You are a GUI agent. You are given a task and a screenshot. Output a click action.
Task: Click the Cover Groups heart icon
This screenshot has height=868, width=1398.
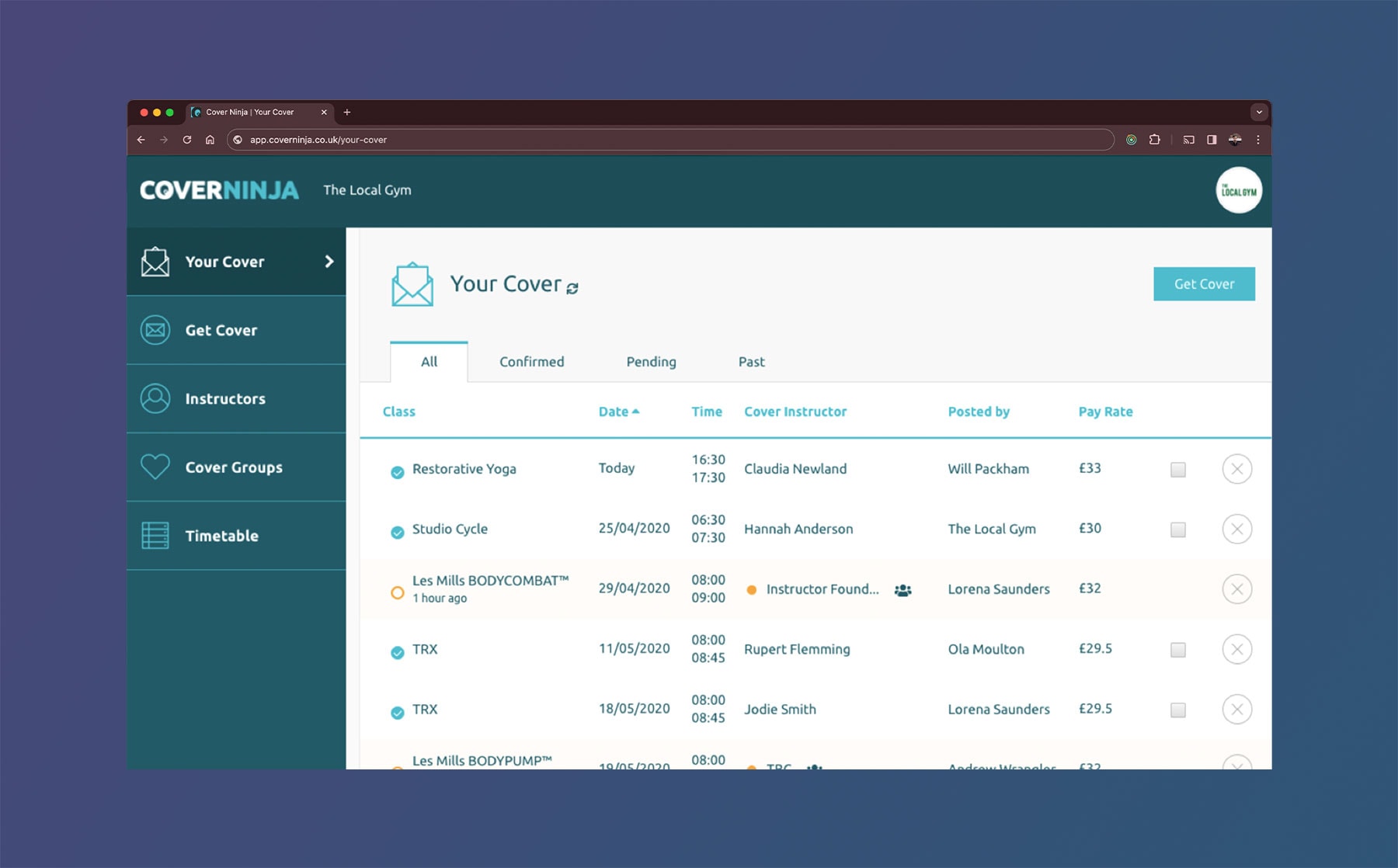(x=155, y=467)
